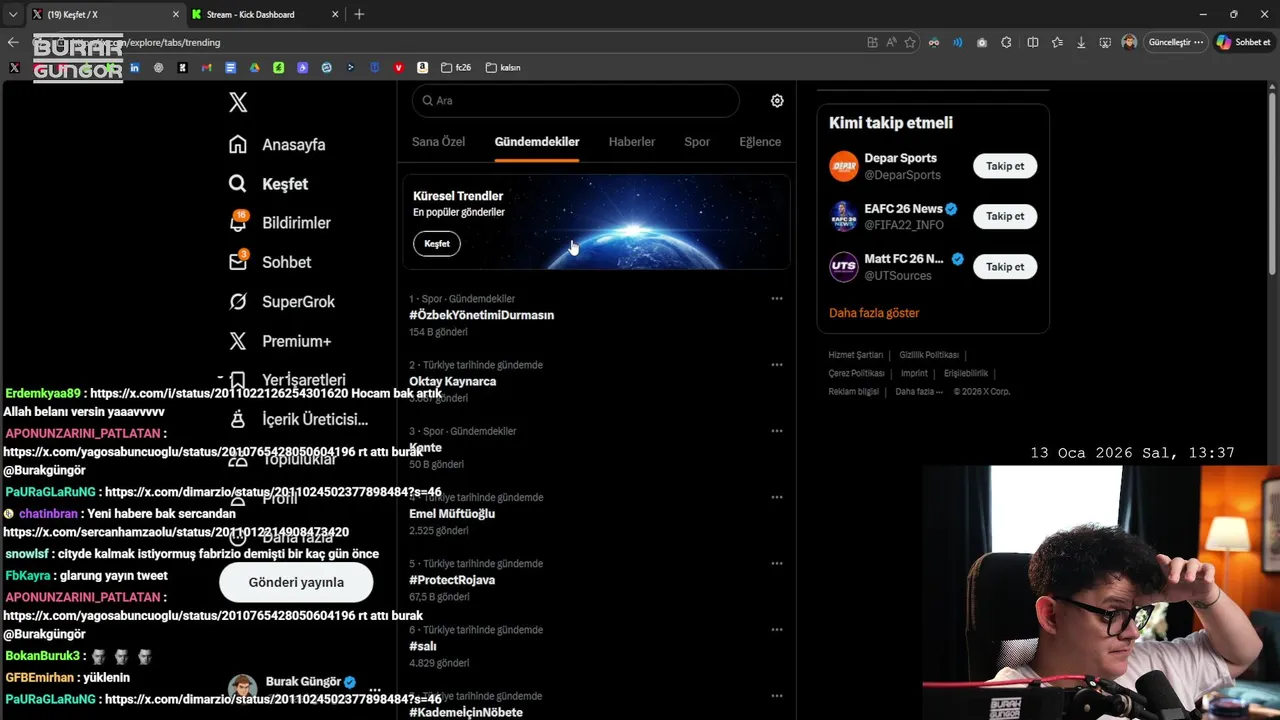Open the #ProtectRojava trend
The width and height of the screenshot is (1280, 720).
pyautogui.click(x=452, y=580)
